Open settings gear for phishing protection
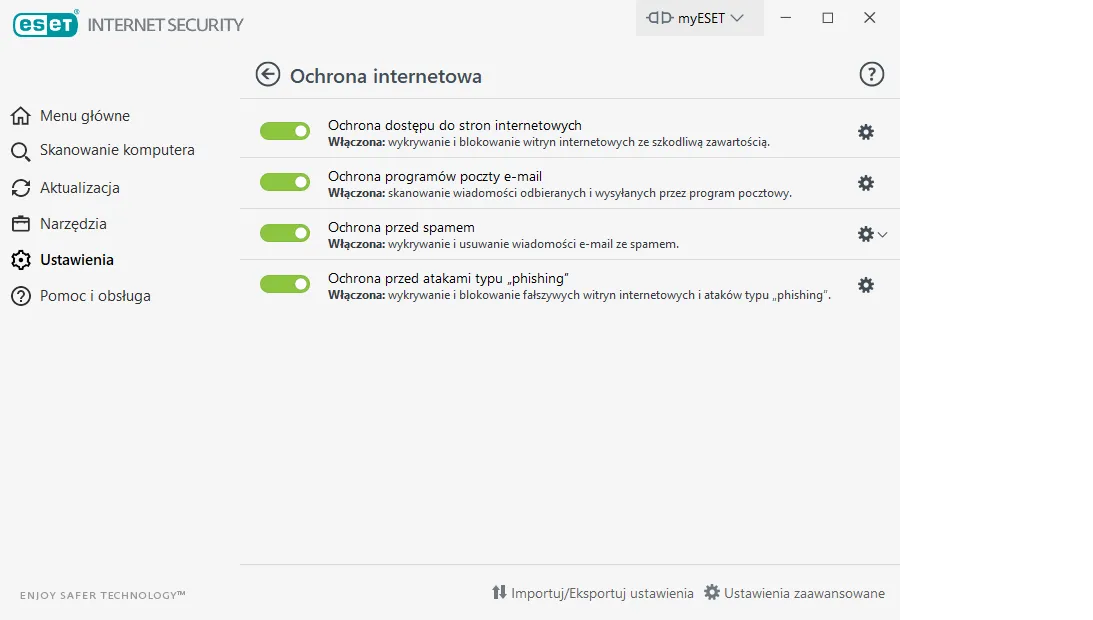The image size is (1093, 620). (x=866, y=285)
